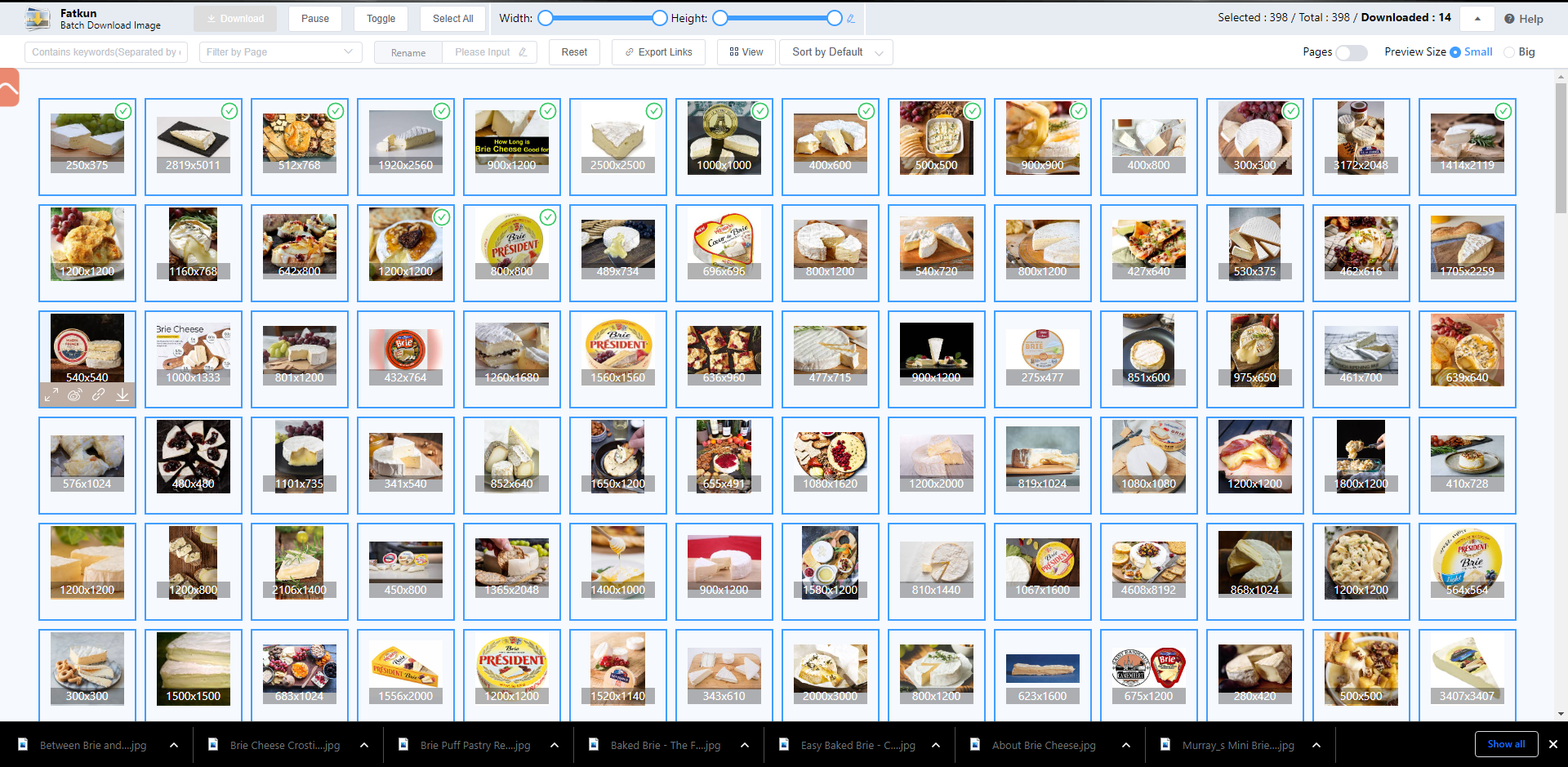Click the scrollbar down arrow
Screen dimensions: 1568x767
(1561, 714)
